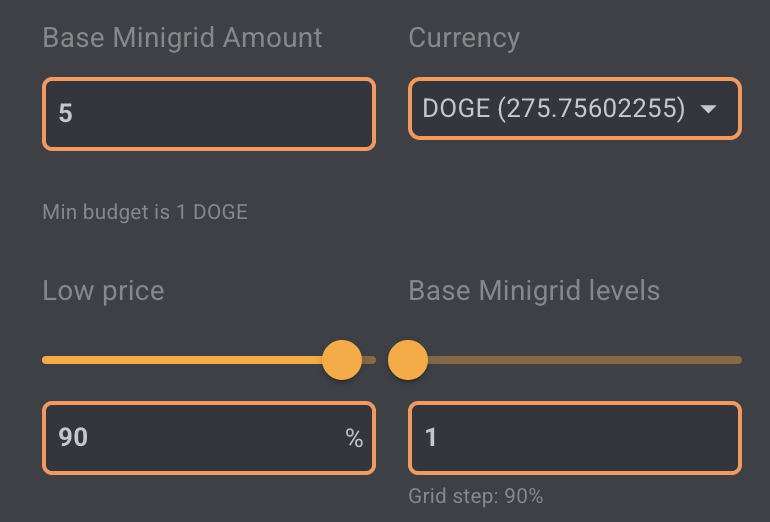Click the "Base Minigrid levels" label
The image size is (770, 522).
(x=534, y=291)
